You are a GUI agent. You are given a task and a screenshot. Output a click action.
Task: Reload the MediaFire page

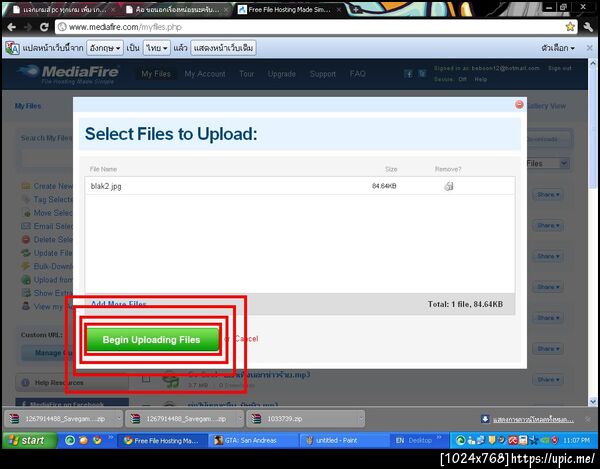[x=44, y=27]
